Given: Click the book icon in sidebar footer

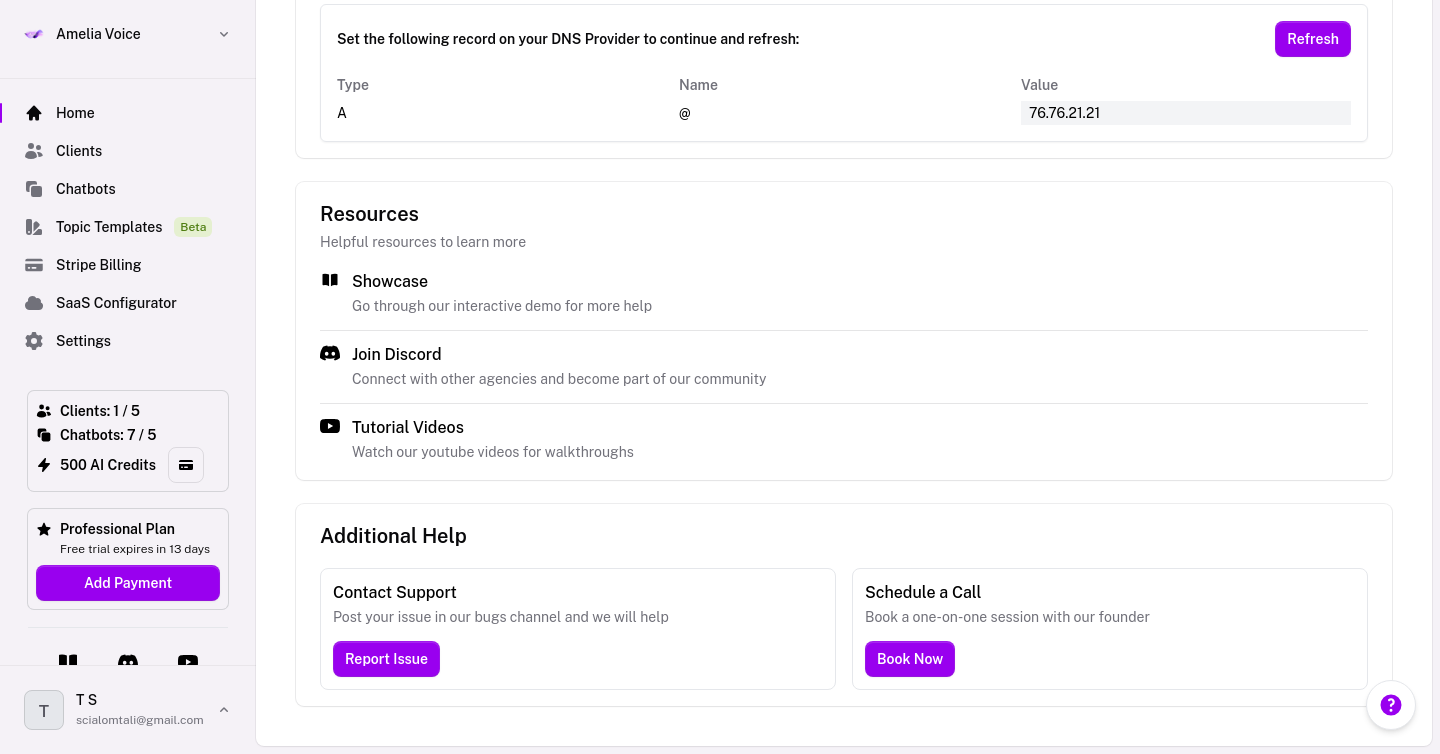Looking at the screenshot, I should pyautogui.click(x=68, y=660).
